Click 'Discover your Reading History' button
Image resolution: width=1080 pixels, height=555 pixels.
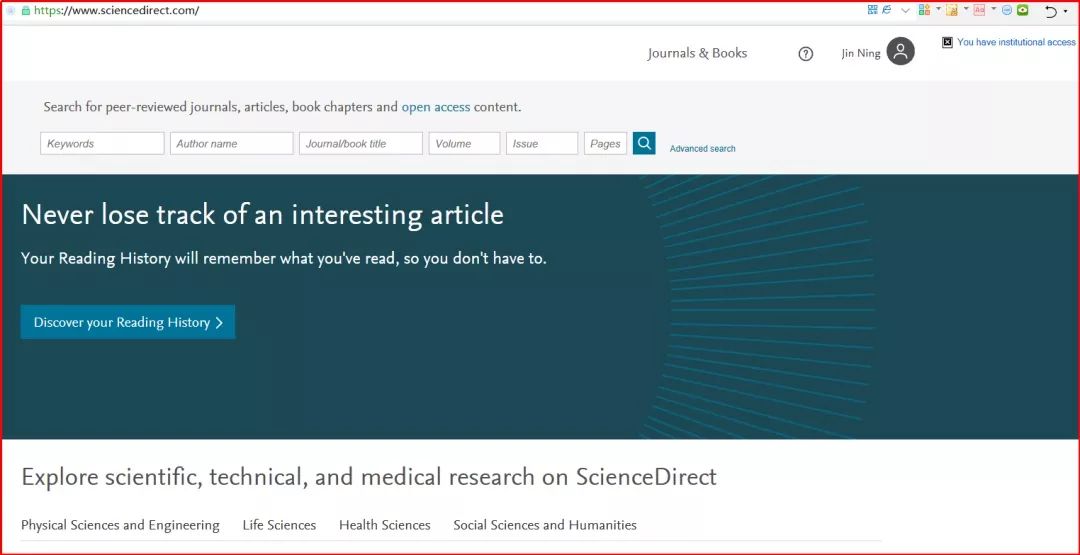click(x=128, y=322)
